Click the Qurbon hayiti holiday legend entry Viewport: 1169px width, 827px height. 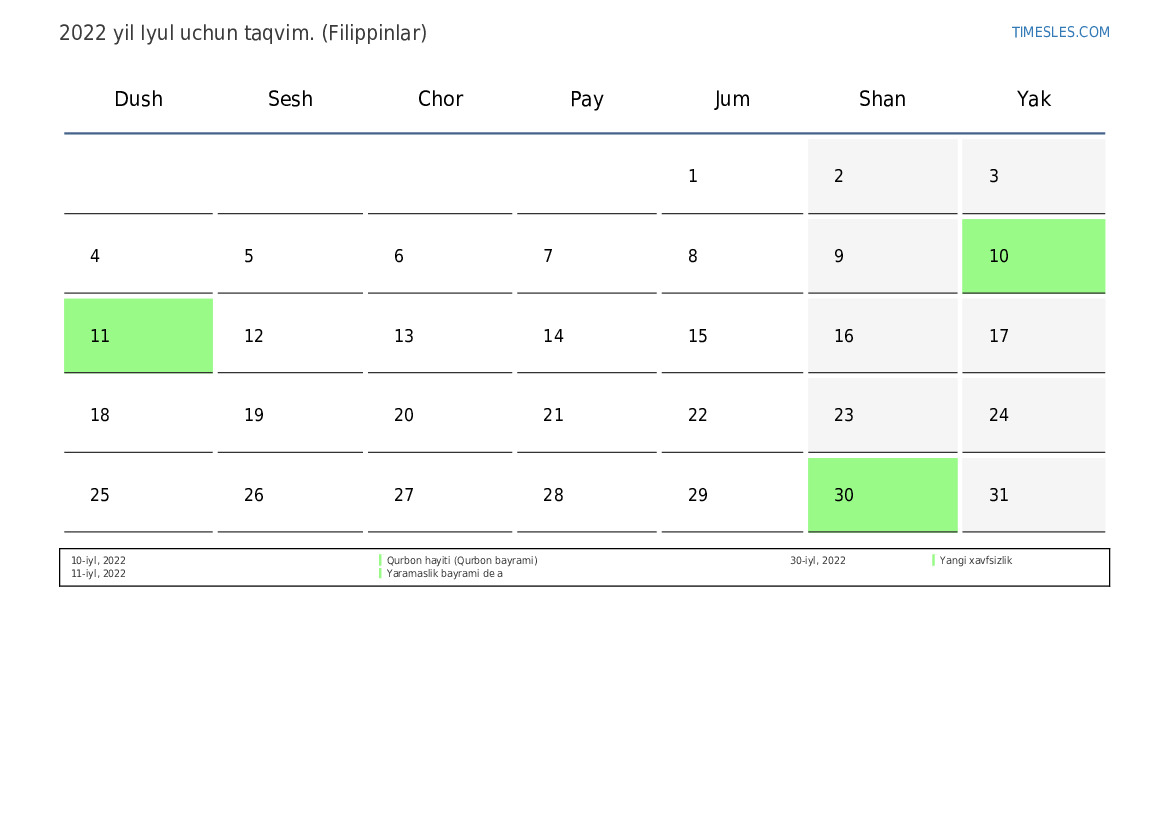(x=462, y=561)
